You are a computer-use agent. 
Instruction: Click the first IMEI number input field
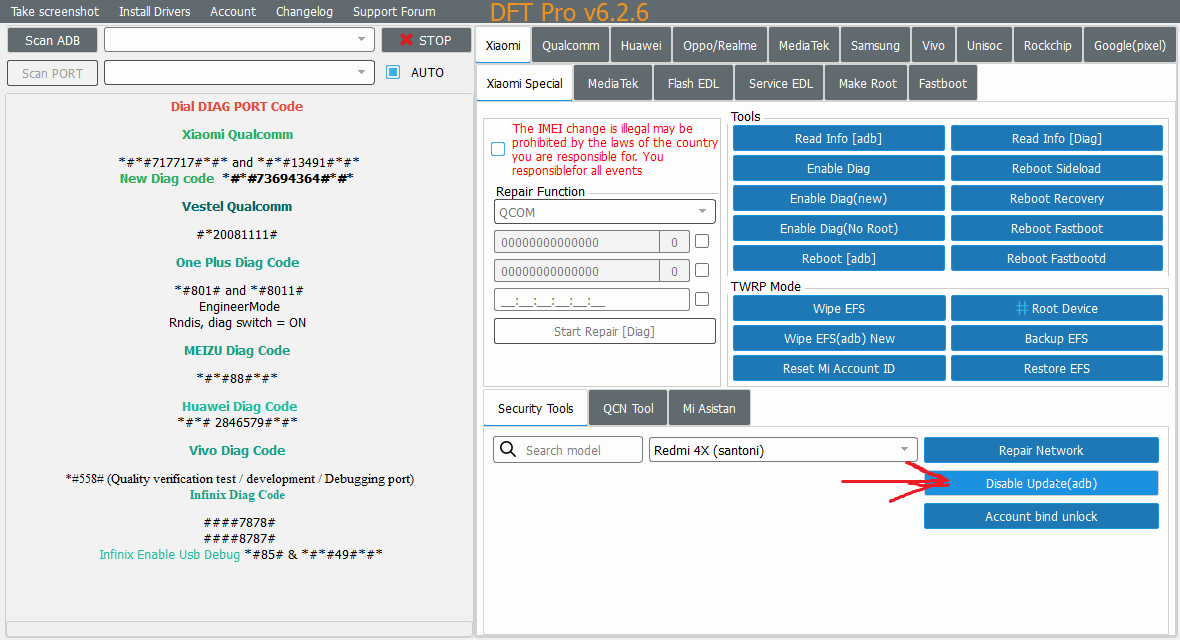[x=576, y=242]
